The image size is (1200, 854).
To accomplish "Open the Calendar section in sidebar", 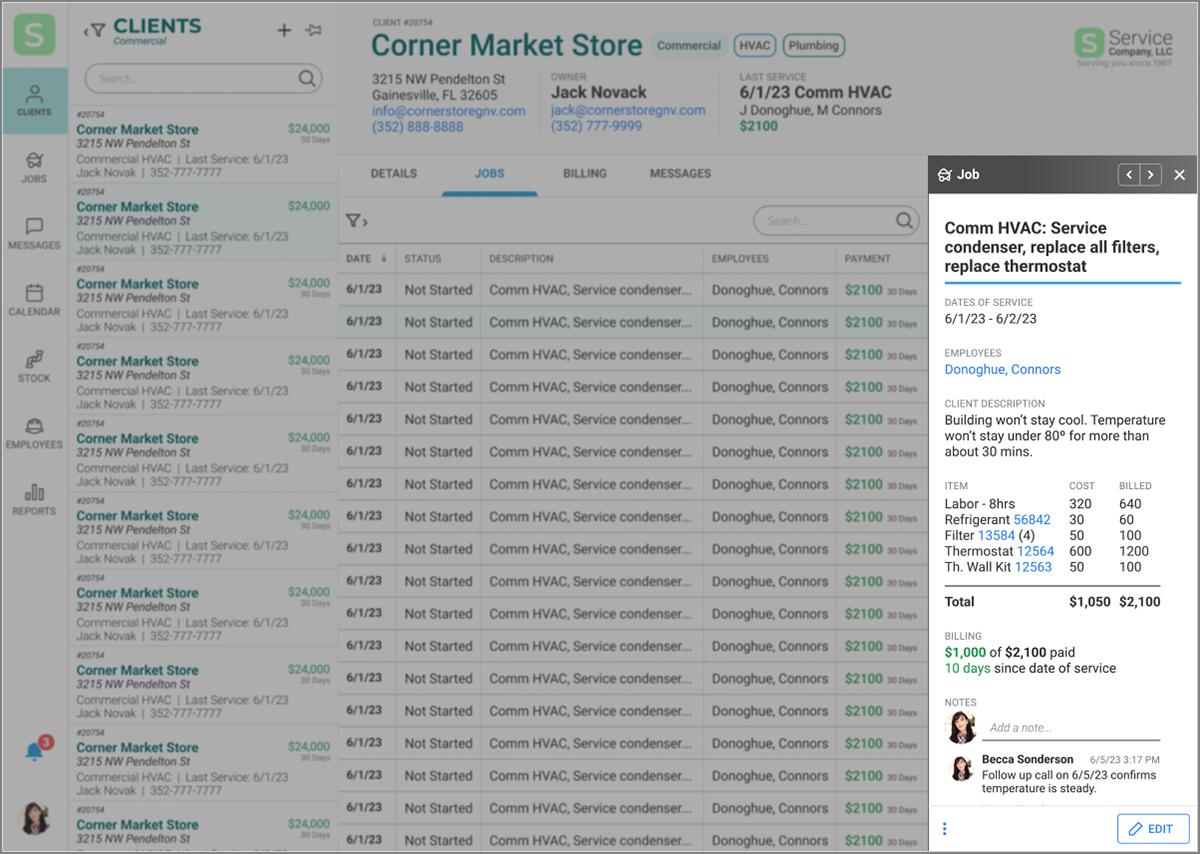I will [x=34, y=300].
